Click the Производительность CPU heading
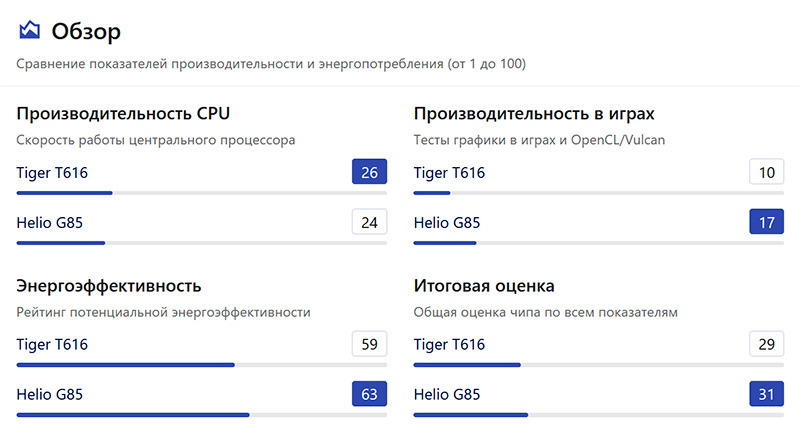The image size is (800, 440). pyautogui.click(x=130, y=113)
